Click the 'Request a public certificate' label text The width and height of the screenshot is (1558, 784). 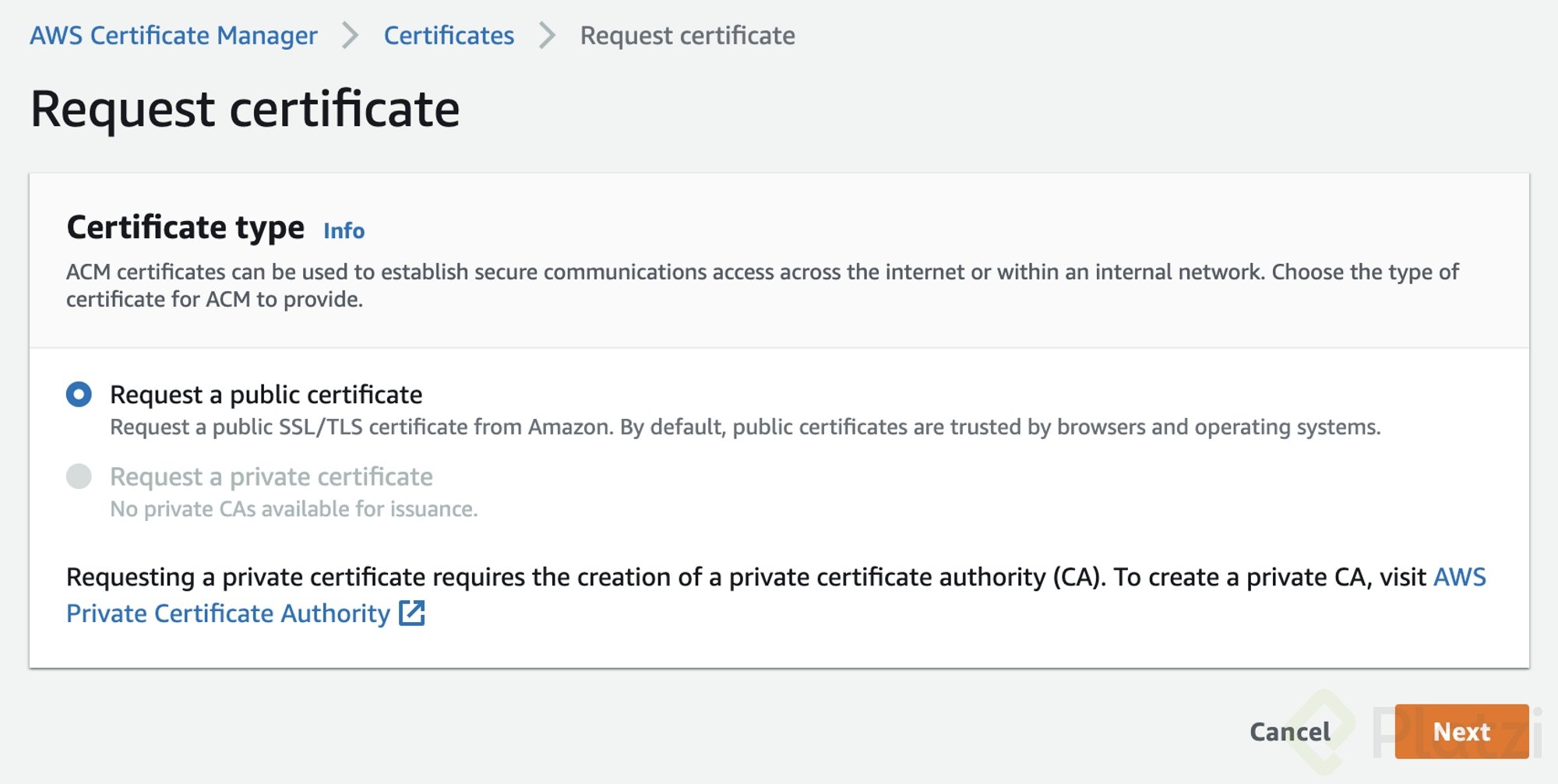pos(266,395)
